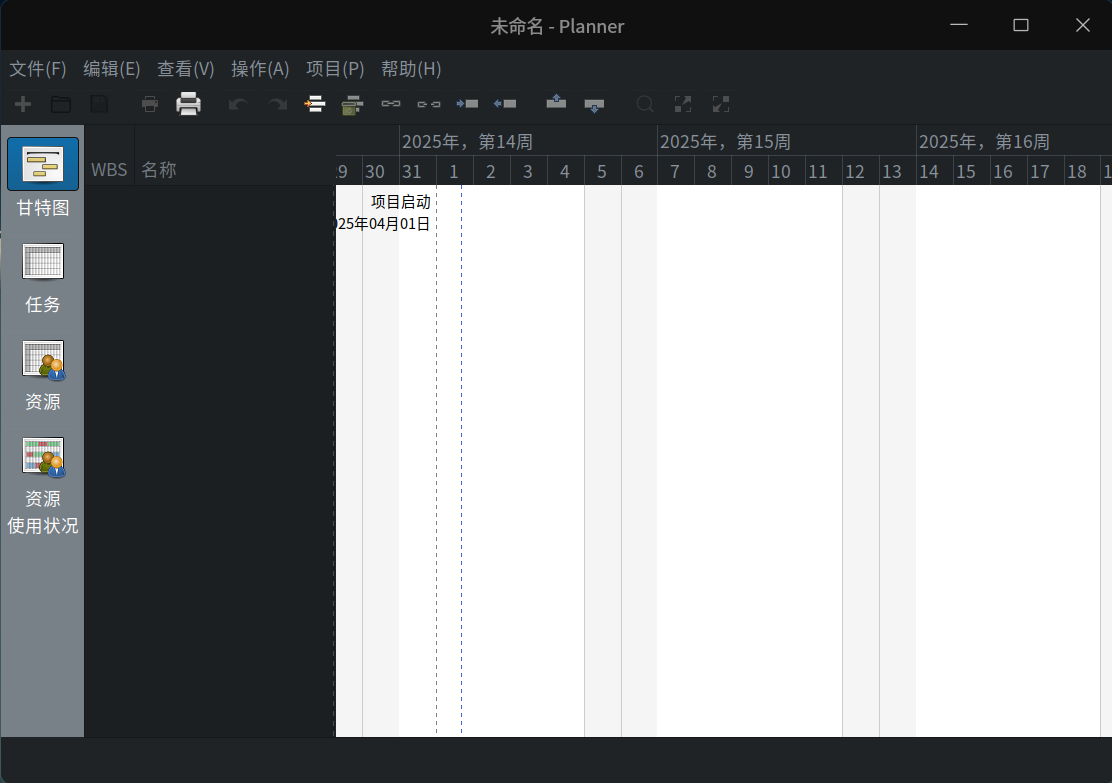Image resolution: width=1112 pixels, height=783 pixels.
Task: Remove the selected task icon
Action: (352, 104)
